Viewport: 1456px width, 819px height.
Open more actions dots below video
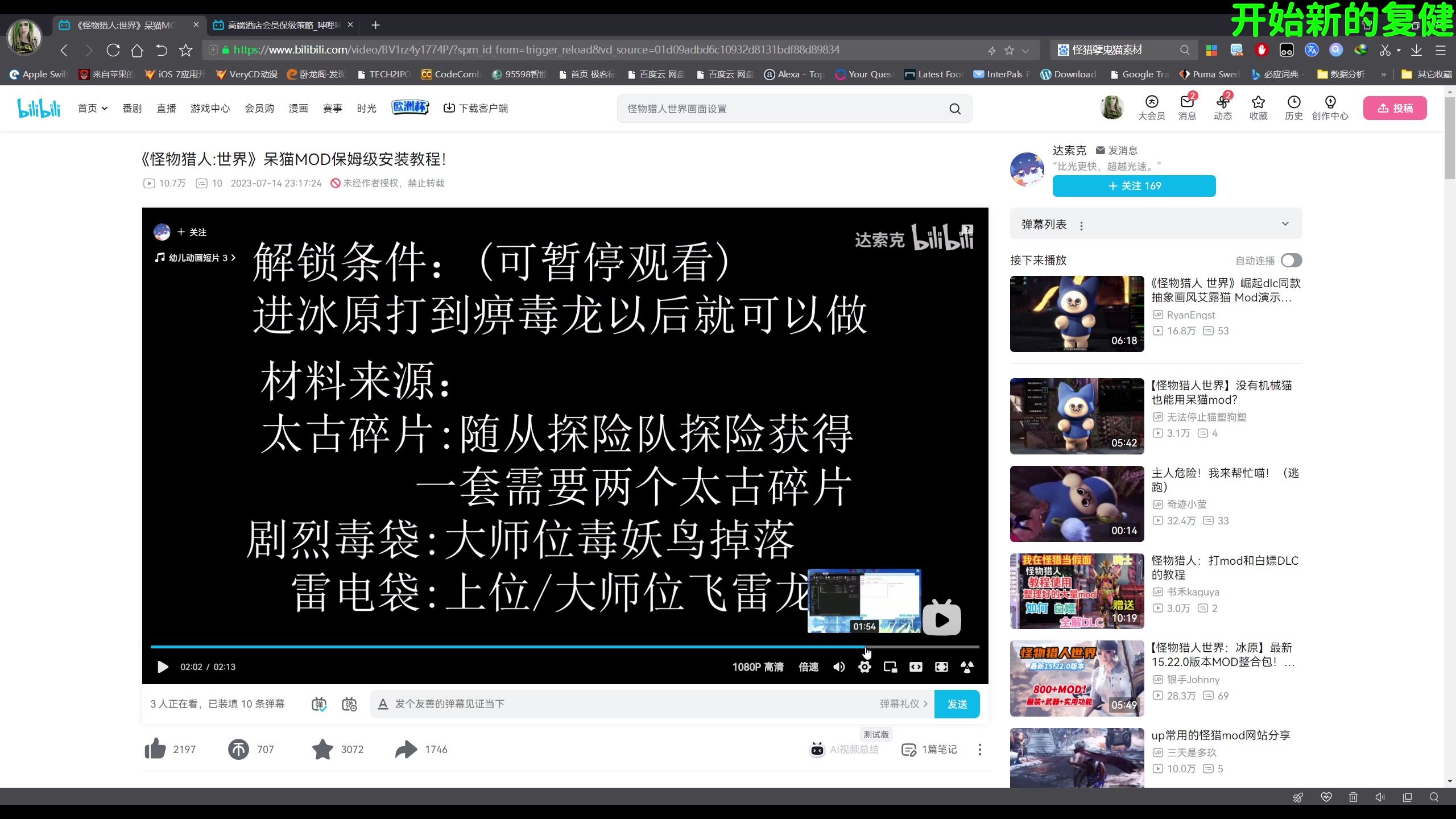[x=979, y=750]
